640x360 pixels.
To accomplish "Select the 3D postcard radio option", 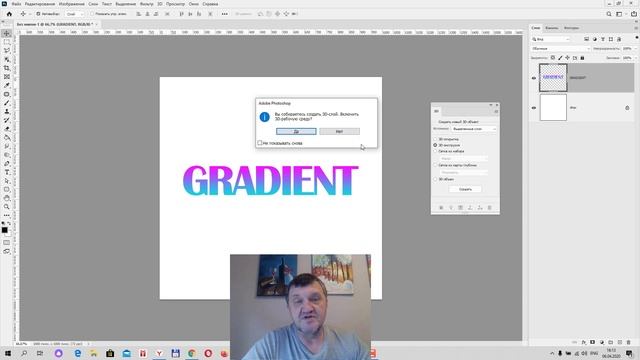I will (435, 139).
